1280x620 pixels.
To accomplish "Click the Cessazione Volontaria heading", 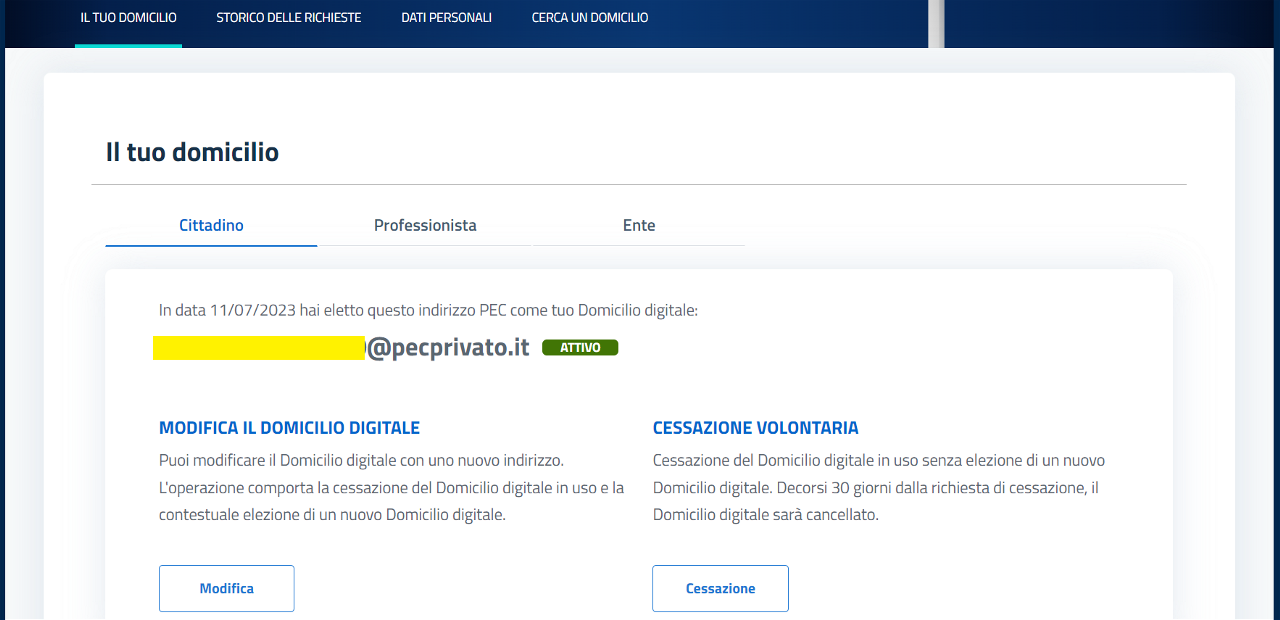I will [x=755, y=428].
